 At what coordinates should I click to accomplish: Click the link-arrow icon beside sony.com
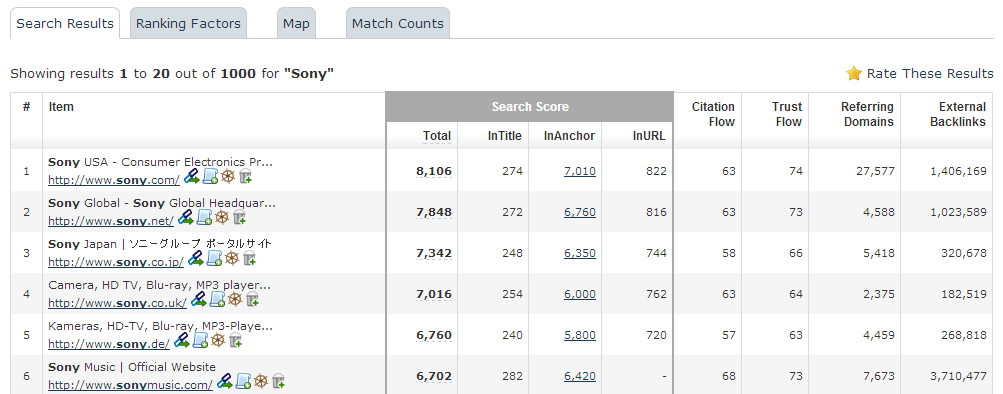[x=191, y=177]
